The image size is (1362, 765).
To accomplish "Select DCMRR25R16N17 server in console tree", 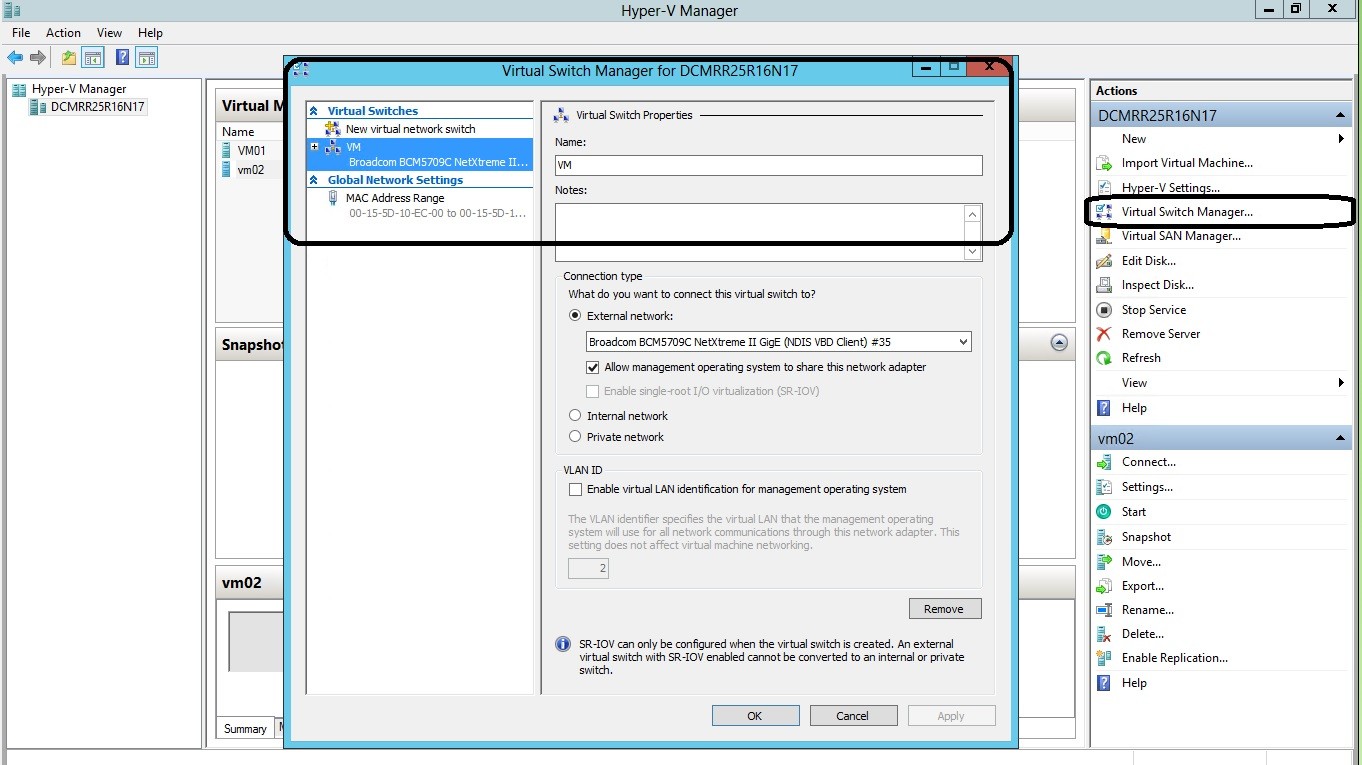I will 98,107.
